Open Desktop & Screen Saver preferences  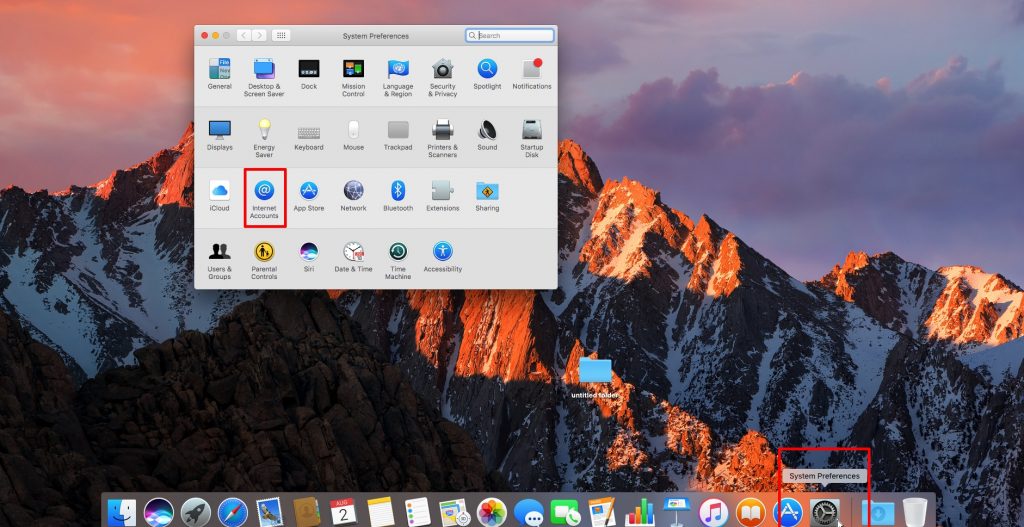[264, 78]
